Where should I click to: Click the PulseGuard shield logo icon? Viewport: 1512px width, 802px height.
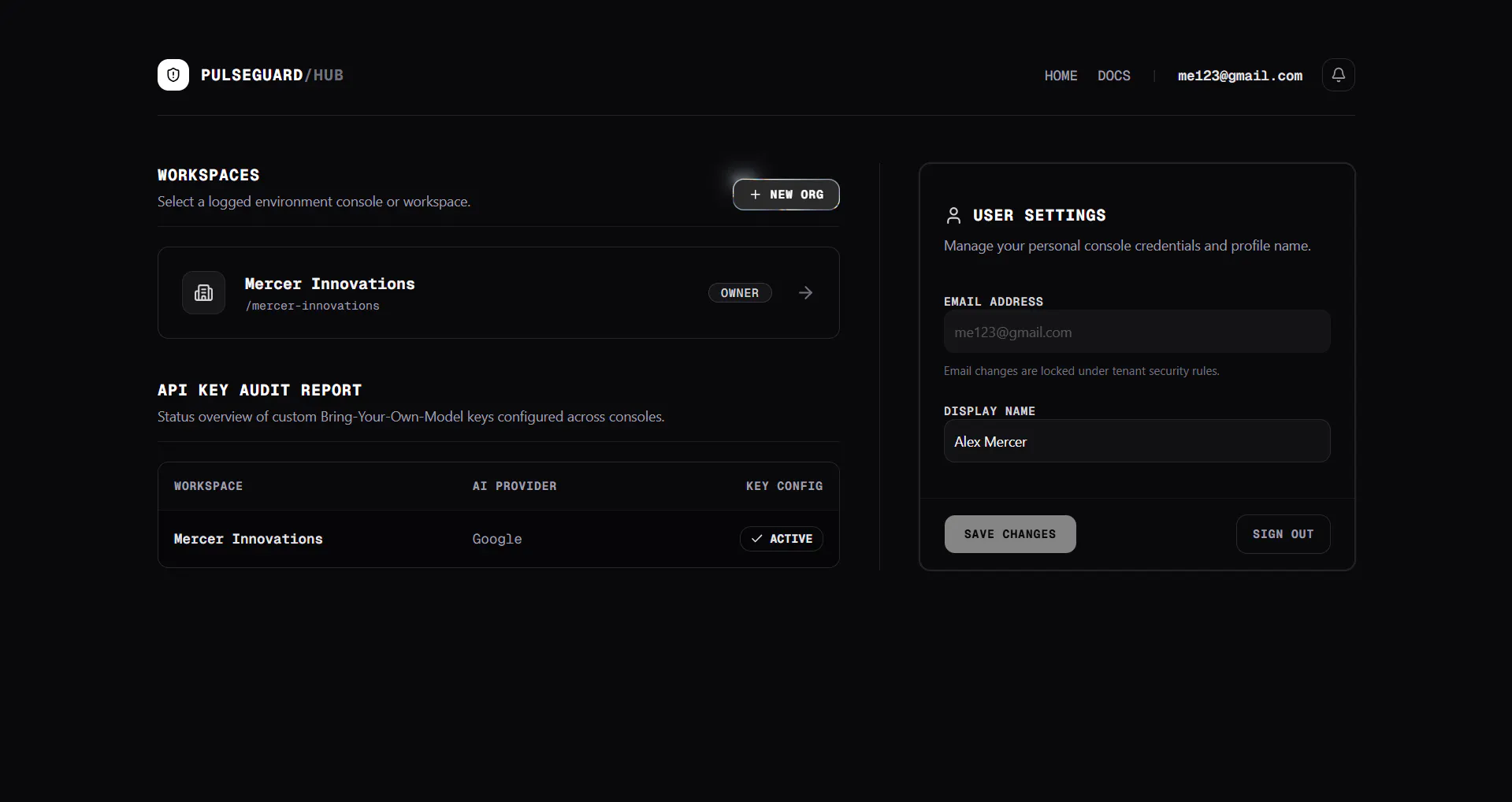pyautogui.click(x=173, y=75)
